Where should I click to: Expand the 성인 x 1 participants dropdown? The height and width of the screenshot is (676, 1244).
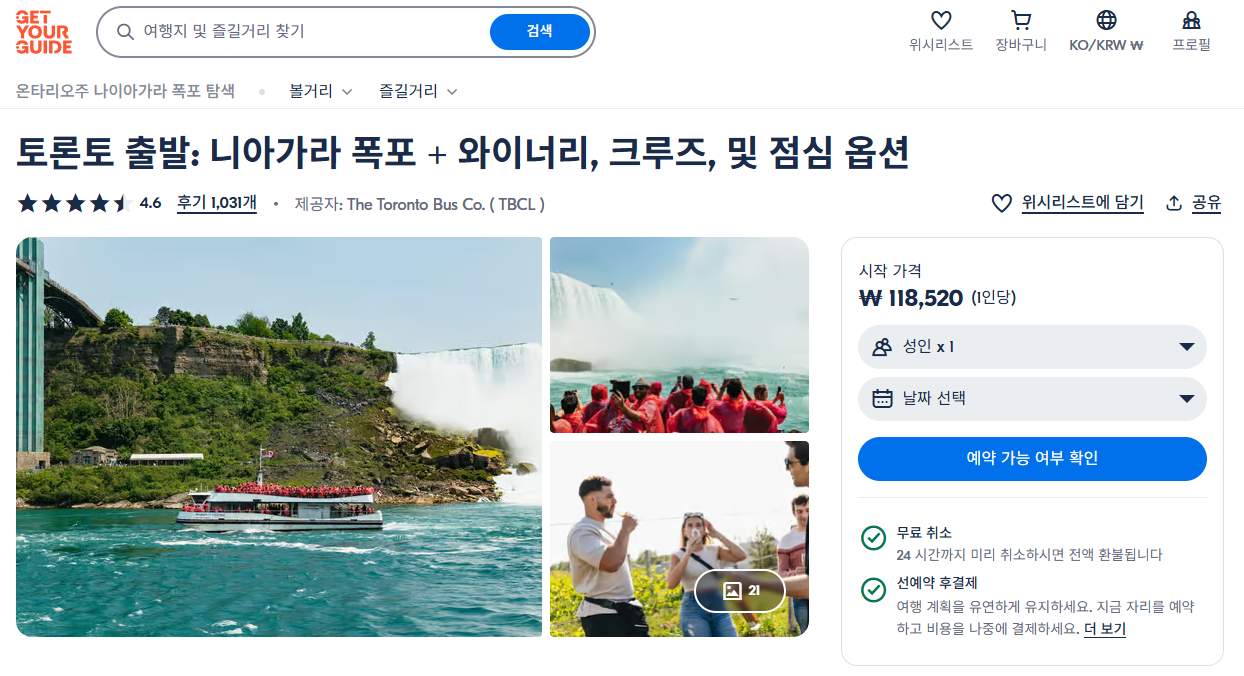(x=1032, y=347)
